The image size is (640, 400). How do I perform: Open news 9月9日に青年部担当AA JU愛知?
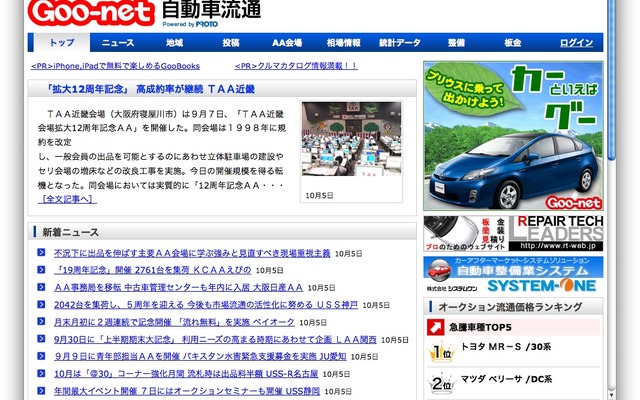click(x=200, y=356)
